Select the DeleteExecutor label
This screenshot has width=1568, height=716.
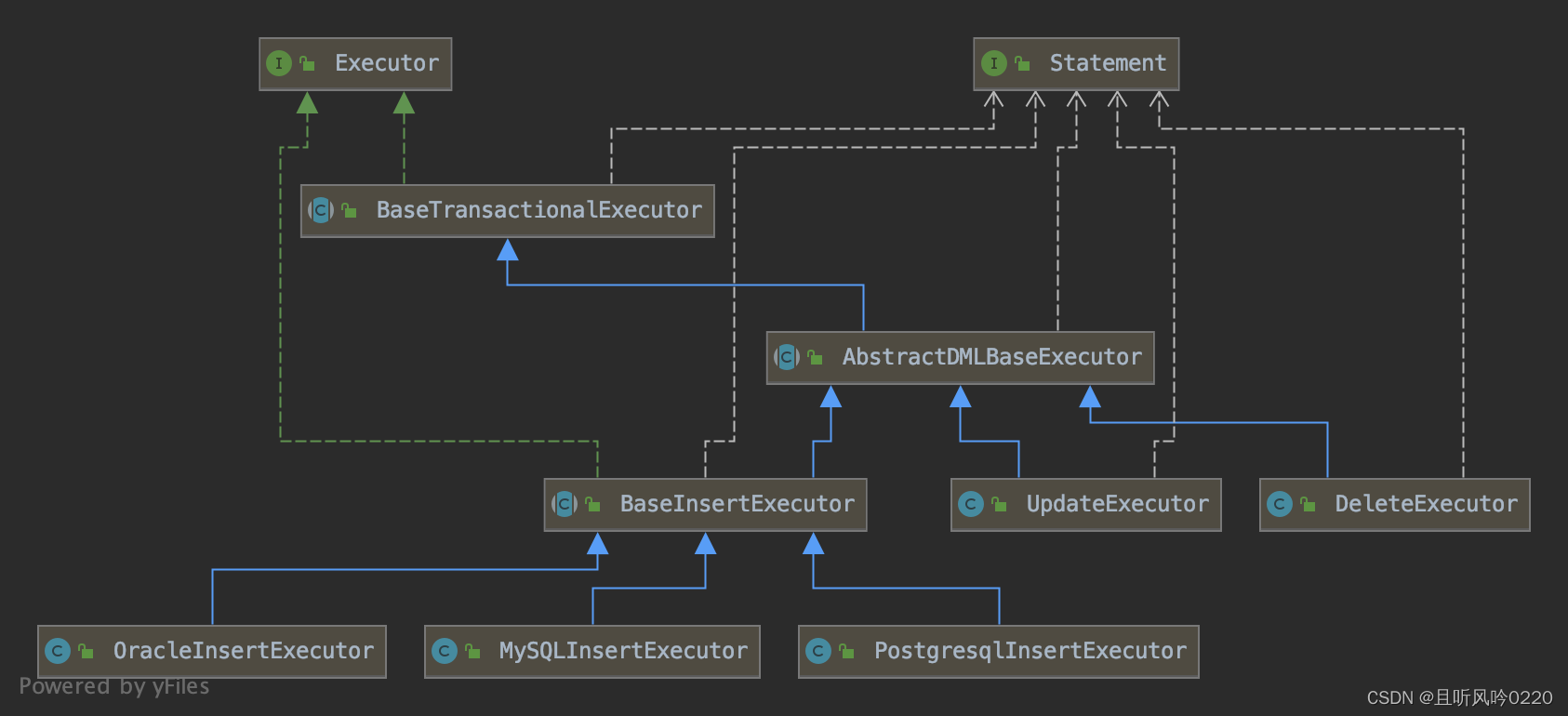tap(1427, 504)
